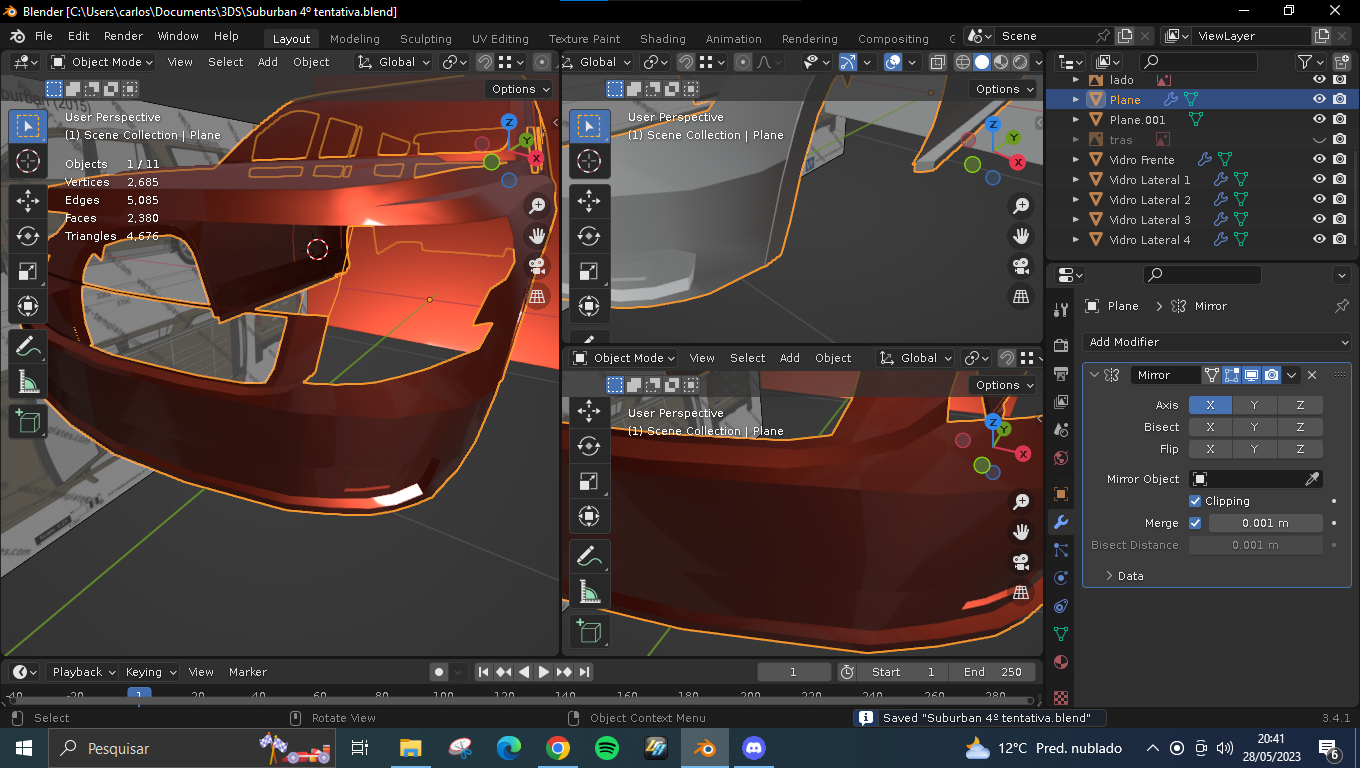Select the Measure tool in left viewport
The width and height of the screenshot is (1360, 768).
tap(28, 382)
